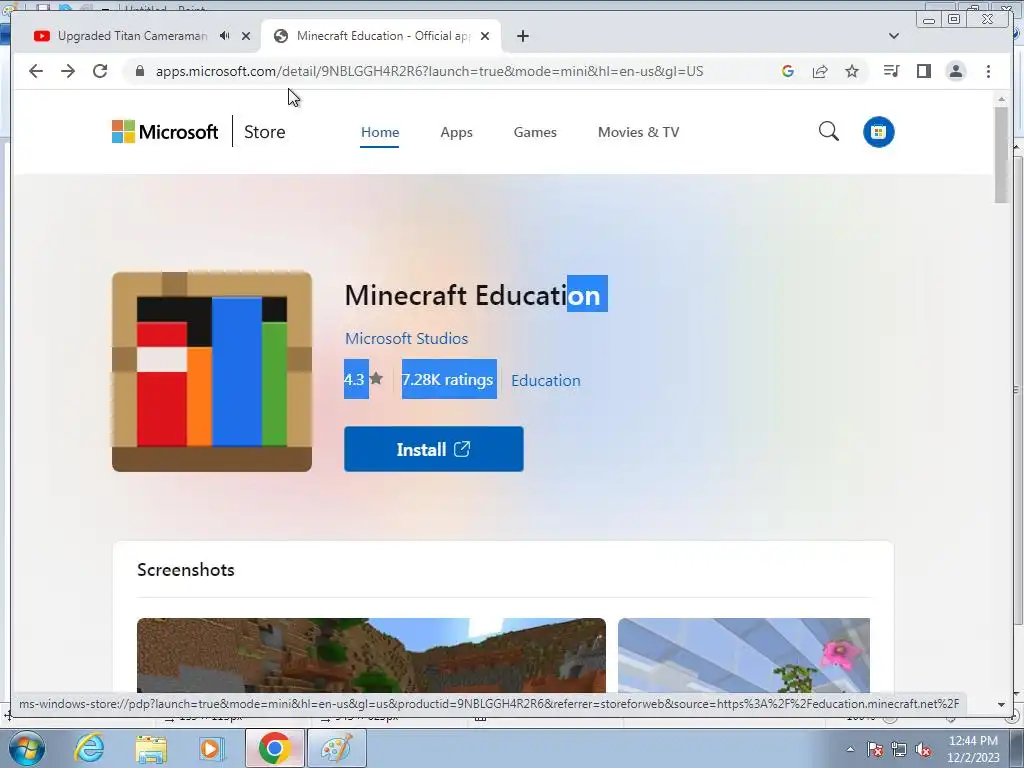The width and height of the screenshot is (1024, 768).
Task: Switch to the Upgraded Titan Cameraman tab
Action: [x=133, y=36]
